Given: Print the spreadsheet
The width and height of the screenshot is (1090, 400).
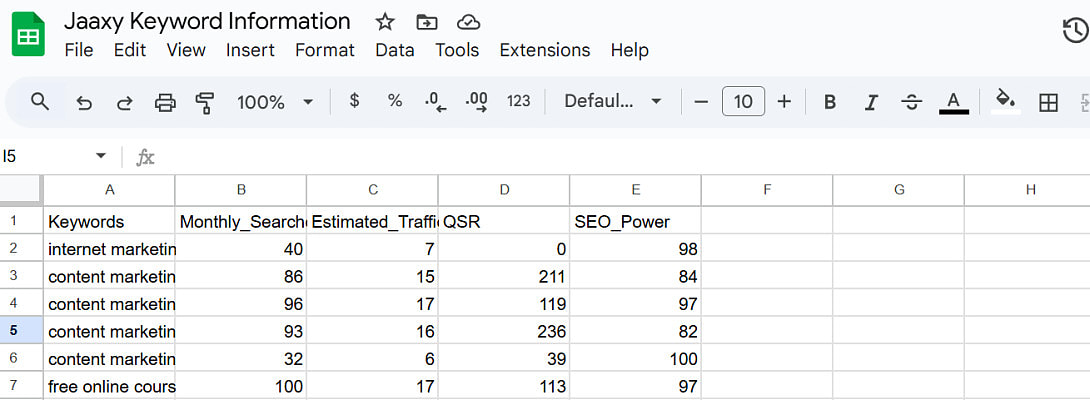Looking at the screenshot, I should coord(165,103).
